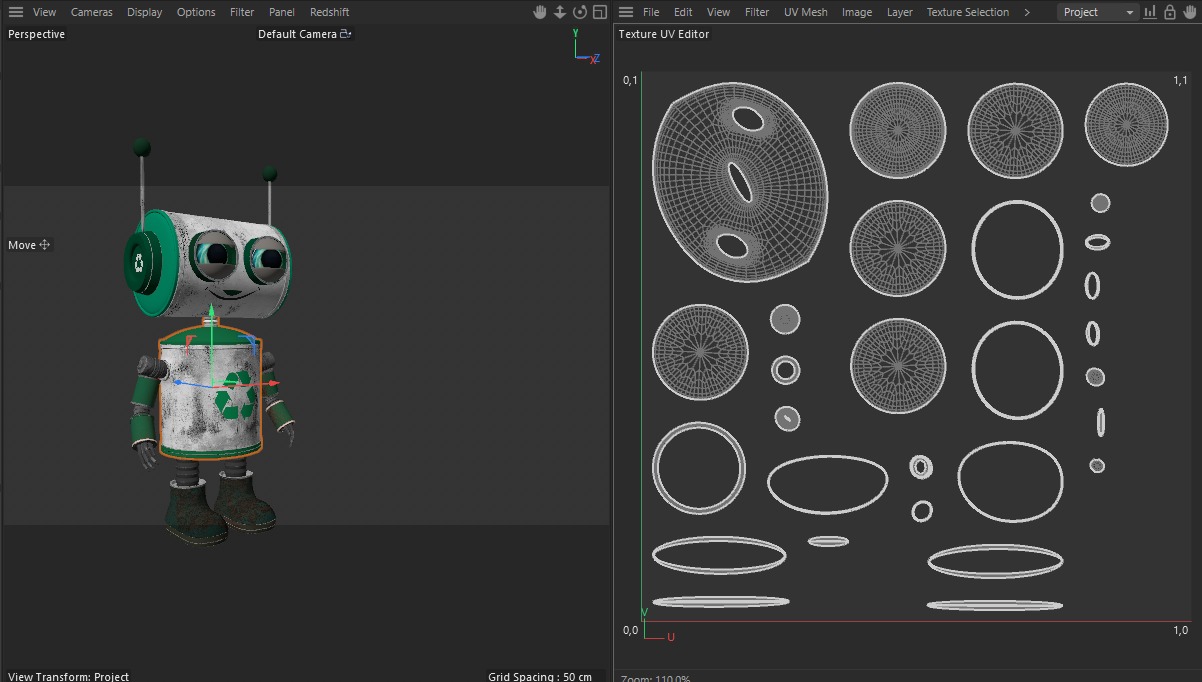
Task: Click the viewport XYZ axis gizmo
Action: (585, 46)
